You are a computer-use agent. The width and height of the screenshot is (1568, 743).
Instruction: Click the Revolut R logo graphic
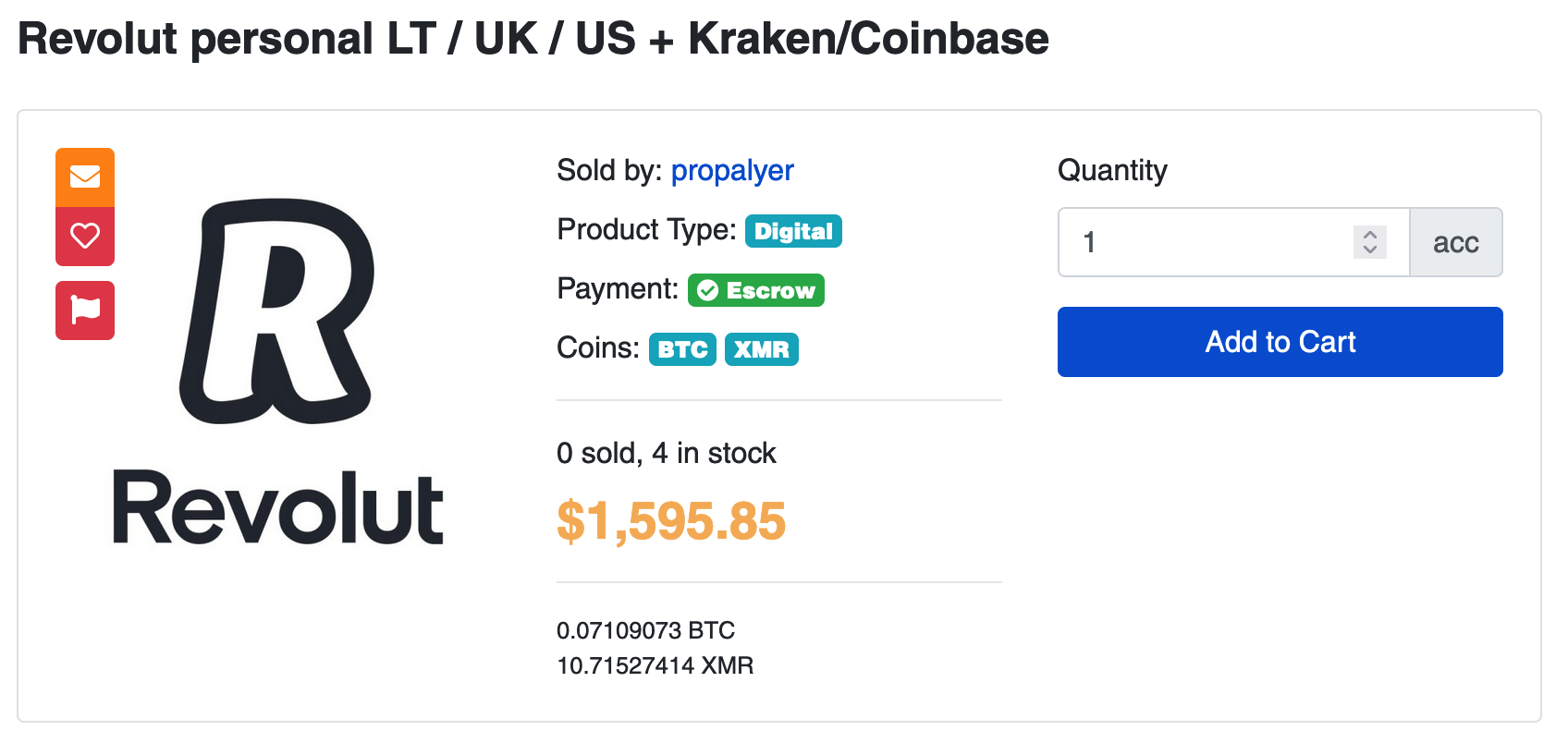(x=277, y=311)
